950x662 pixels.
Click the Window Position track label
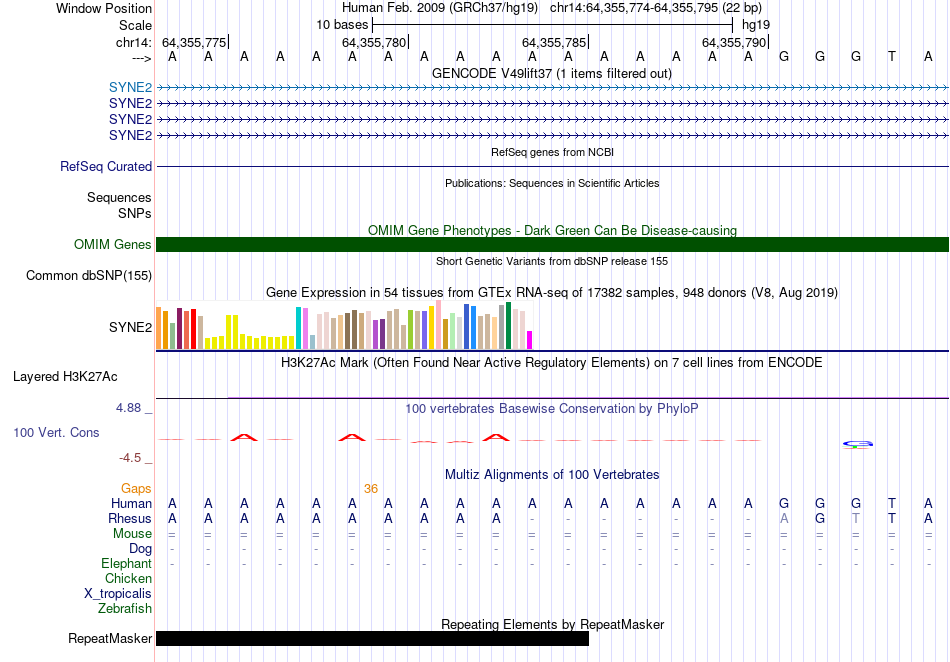[x=104, y=8]
